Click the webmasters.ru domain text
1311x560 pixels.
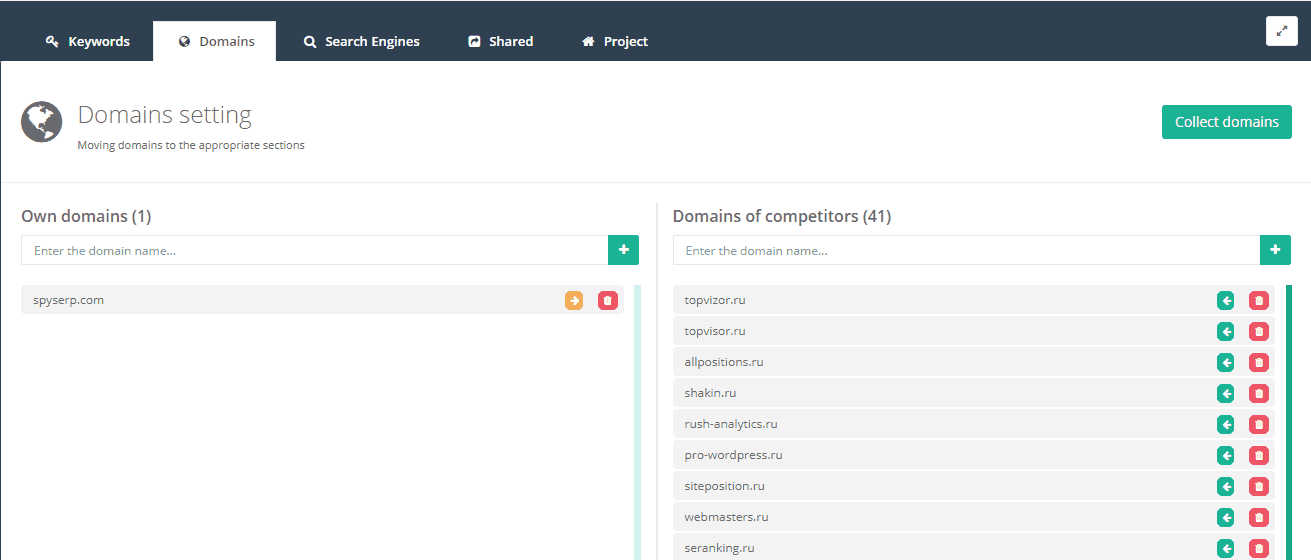pyautogui.click(x=726, y=517)
